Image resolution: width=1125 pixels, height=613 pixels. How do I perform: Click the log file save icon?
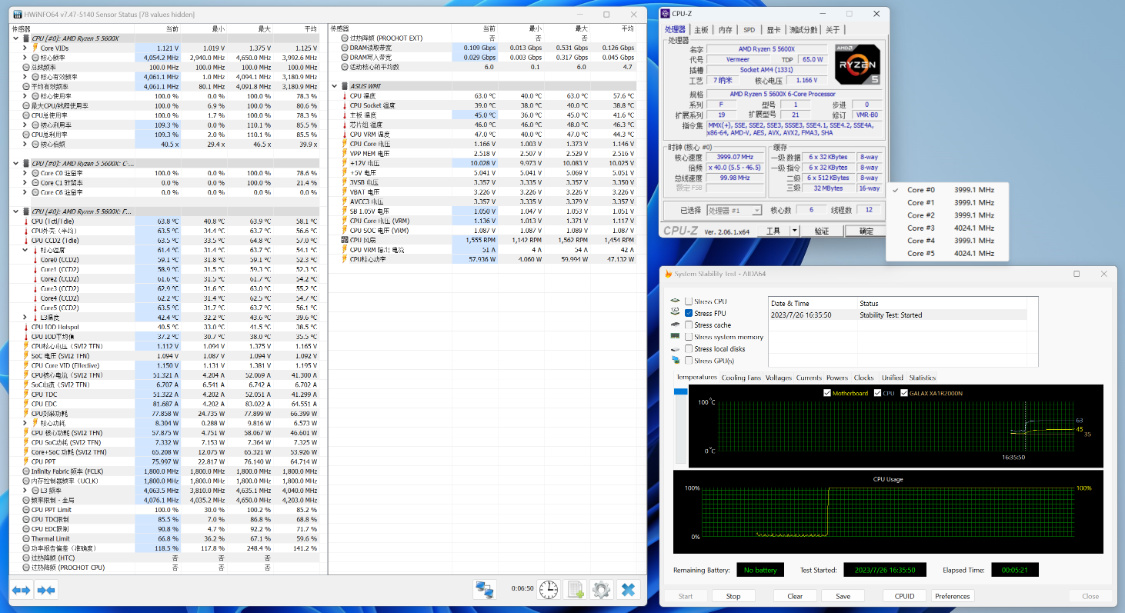point(575,590)
